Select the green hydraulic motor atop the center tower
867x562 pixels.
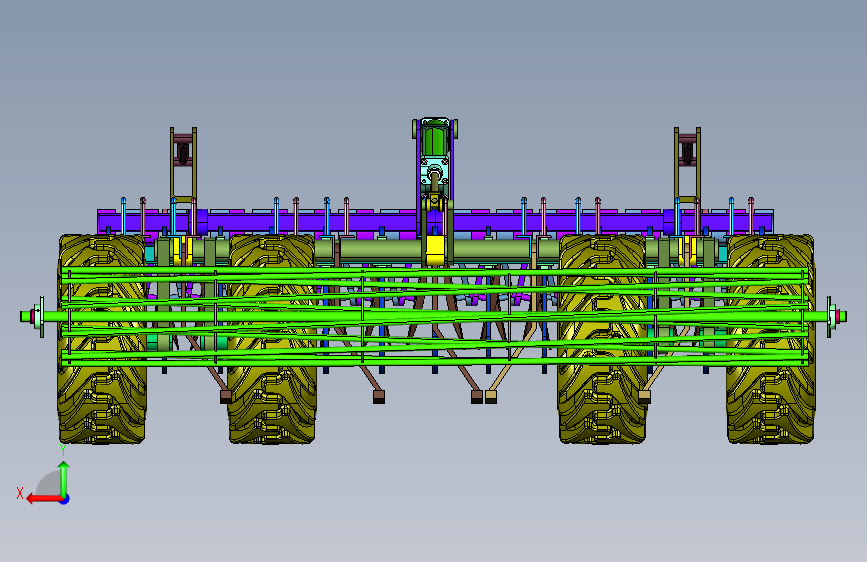click(435, 139)
